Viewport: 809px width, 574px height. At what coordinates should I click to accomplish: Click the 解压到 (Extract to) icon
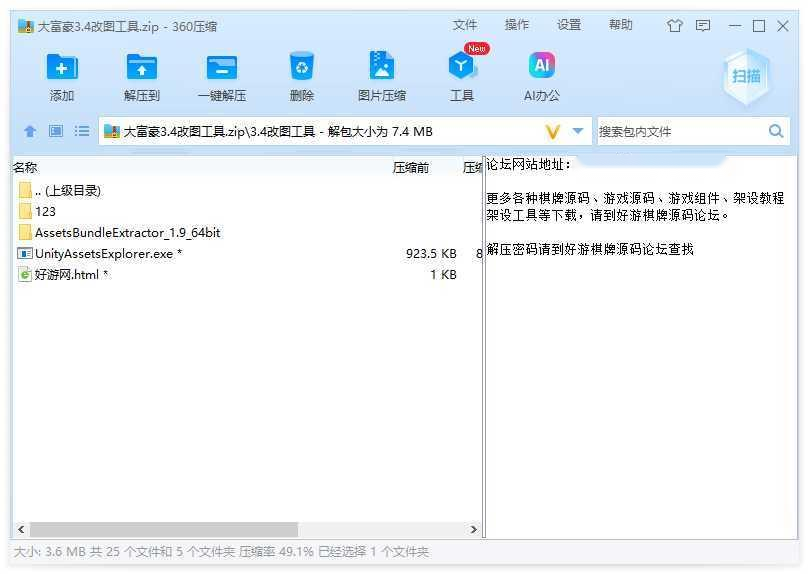pyautogui.click(x=142, y=68)
